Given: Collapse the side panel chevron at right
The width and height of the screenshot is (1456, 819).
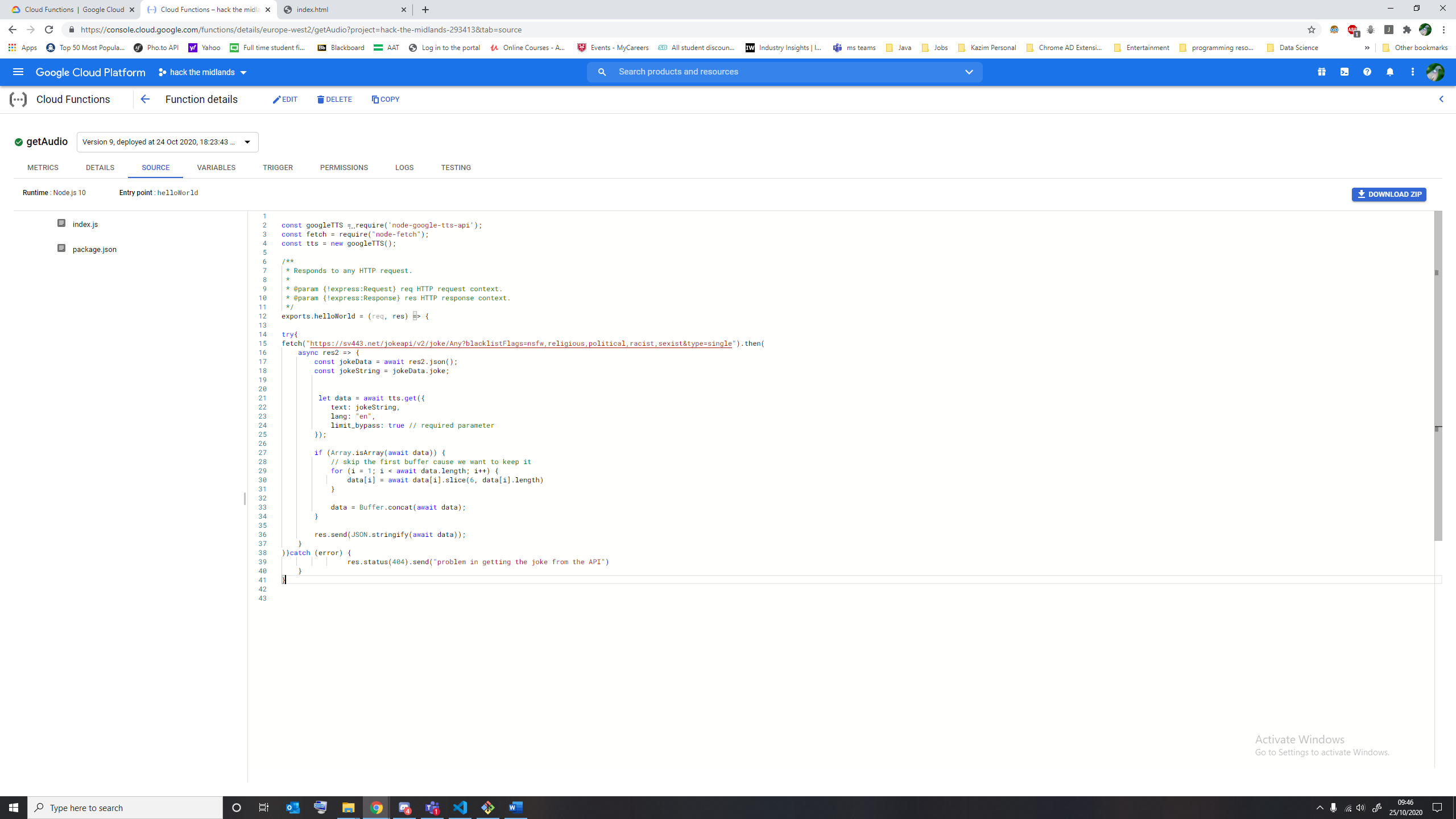Looking at the screenshot, I should [x=1441, y=100].
